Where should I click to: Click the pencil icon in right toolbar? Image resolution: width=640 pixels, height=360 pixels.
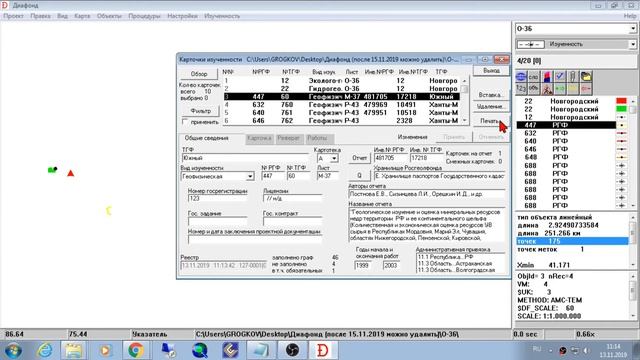click(573, 76)
